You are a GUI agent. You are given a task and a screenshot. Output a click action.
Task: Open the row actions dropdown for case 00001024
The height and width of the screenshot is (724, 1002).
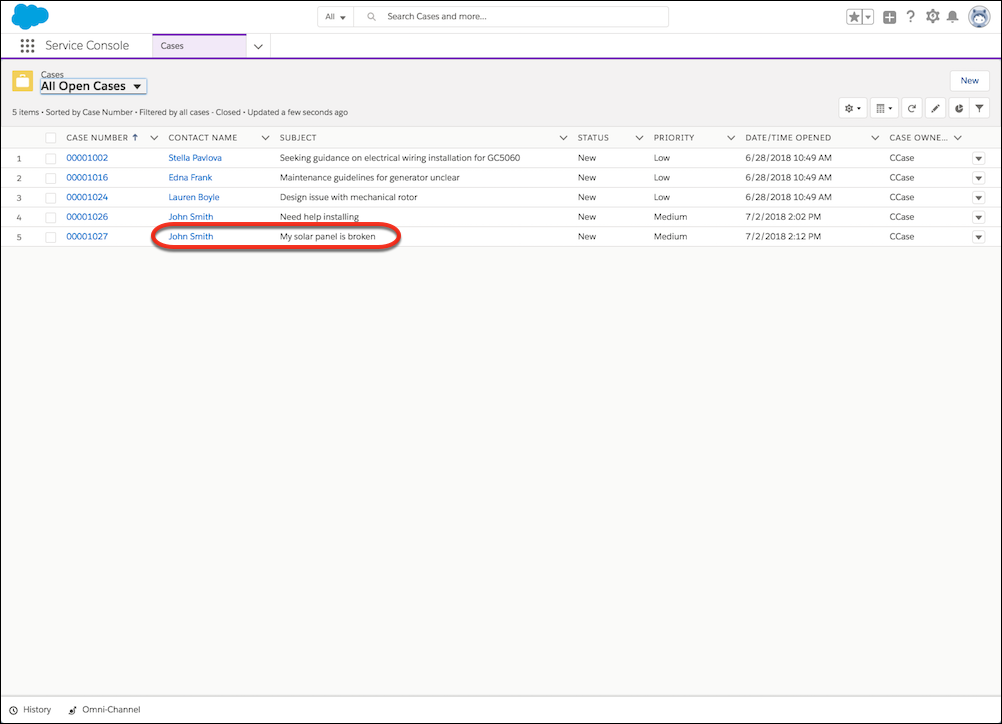pos(979,197)
